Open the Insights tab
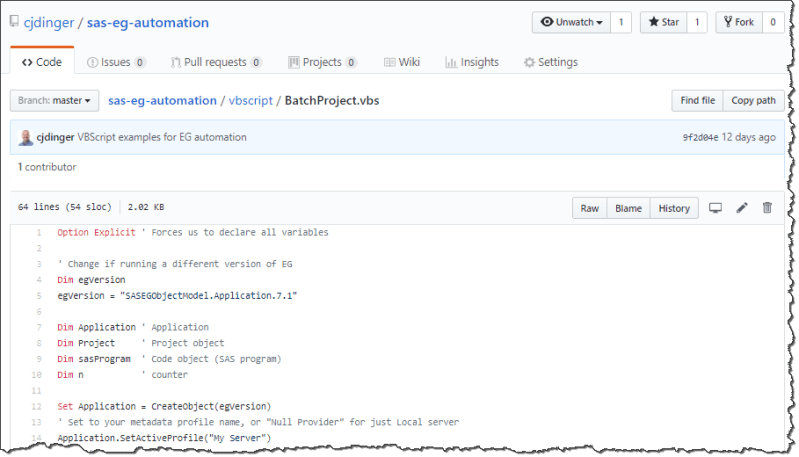 [x=472, y=62]
